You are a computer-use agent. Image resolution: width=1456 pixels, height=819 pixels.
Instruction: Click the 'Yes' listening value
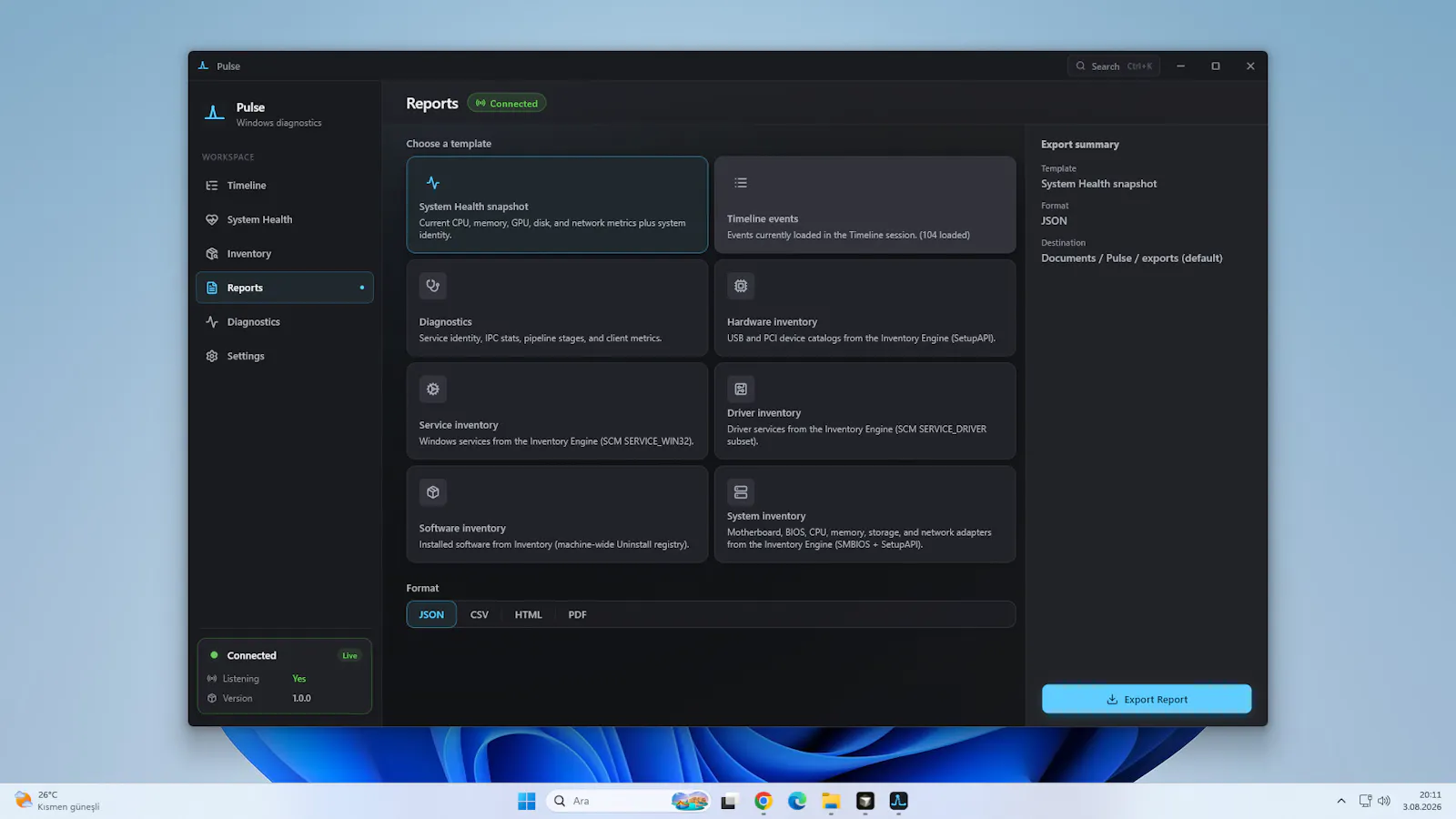point(299,679)
